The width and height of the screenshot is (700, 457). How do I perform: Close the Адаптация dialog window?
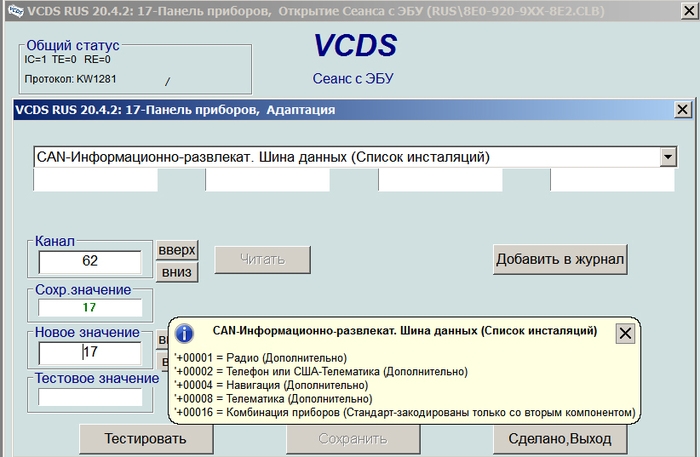(683, 109)
